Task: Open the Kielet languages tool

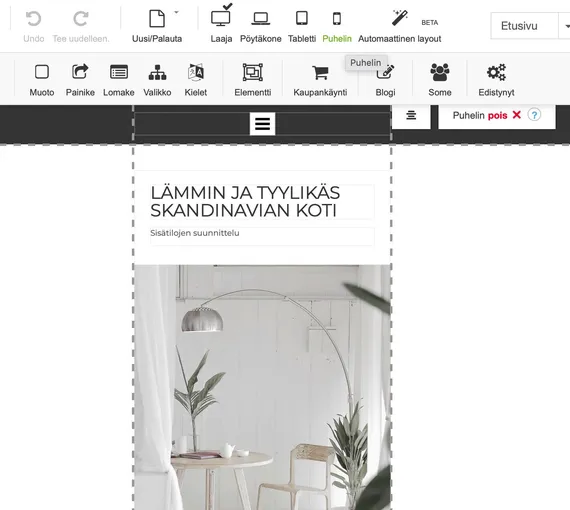Action: tap(196, 72)
